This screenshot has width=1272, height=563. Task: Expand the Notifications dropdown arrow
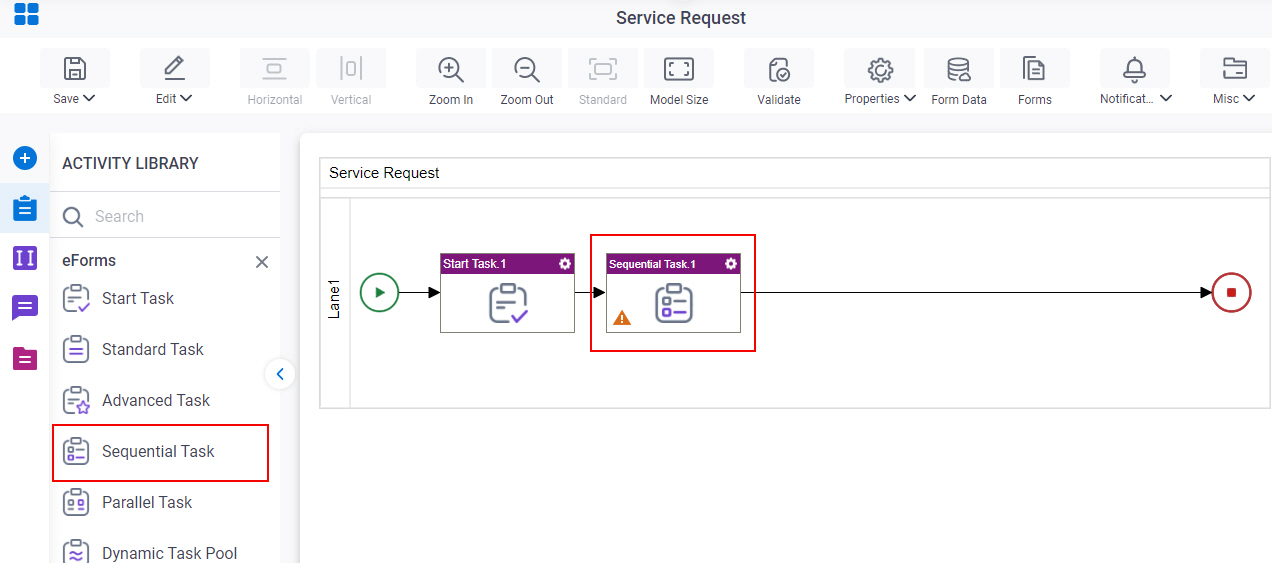click(x=1166, y=98)
